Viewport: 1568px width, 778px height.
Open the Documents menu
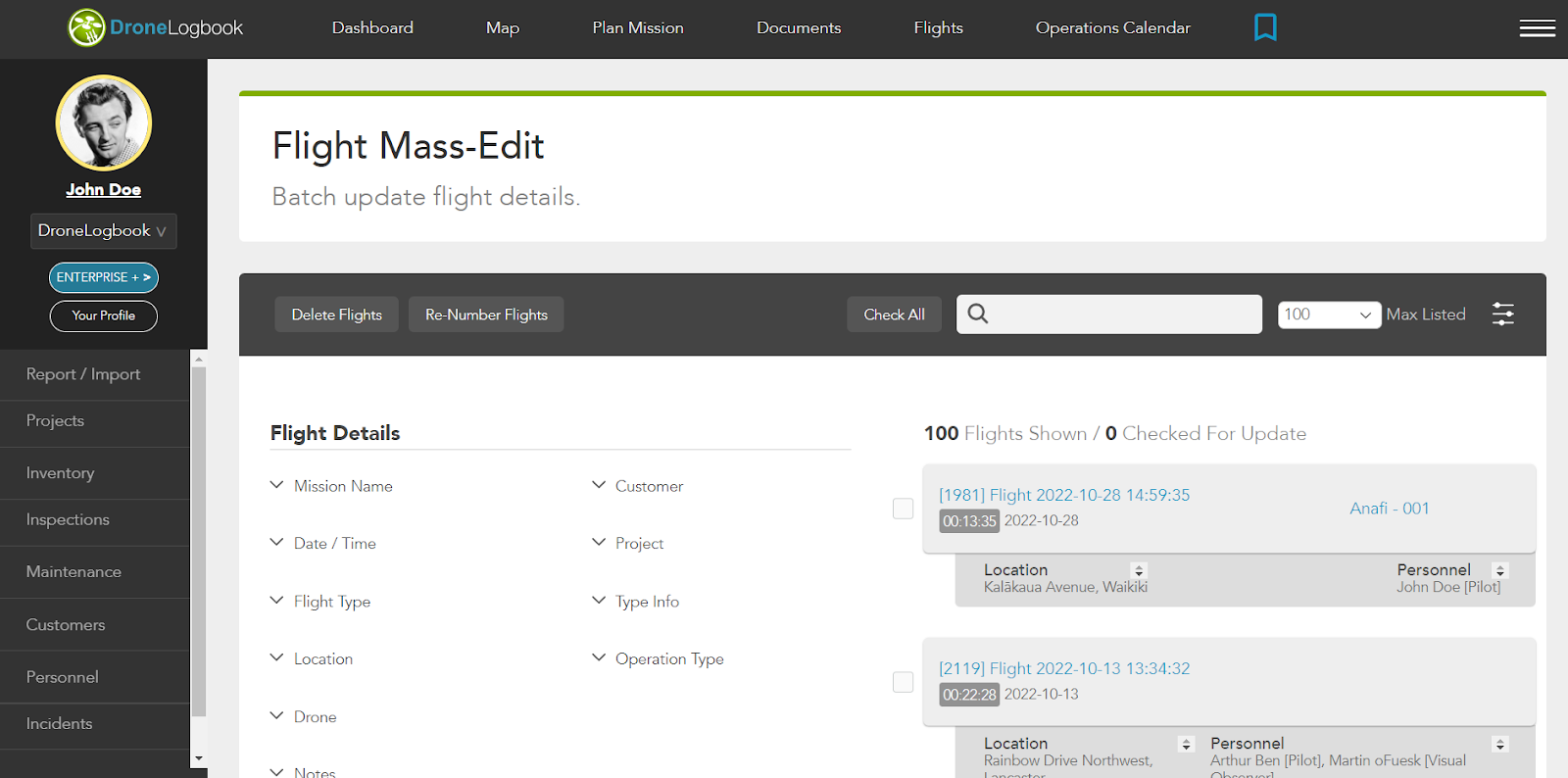pos(799,27)
